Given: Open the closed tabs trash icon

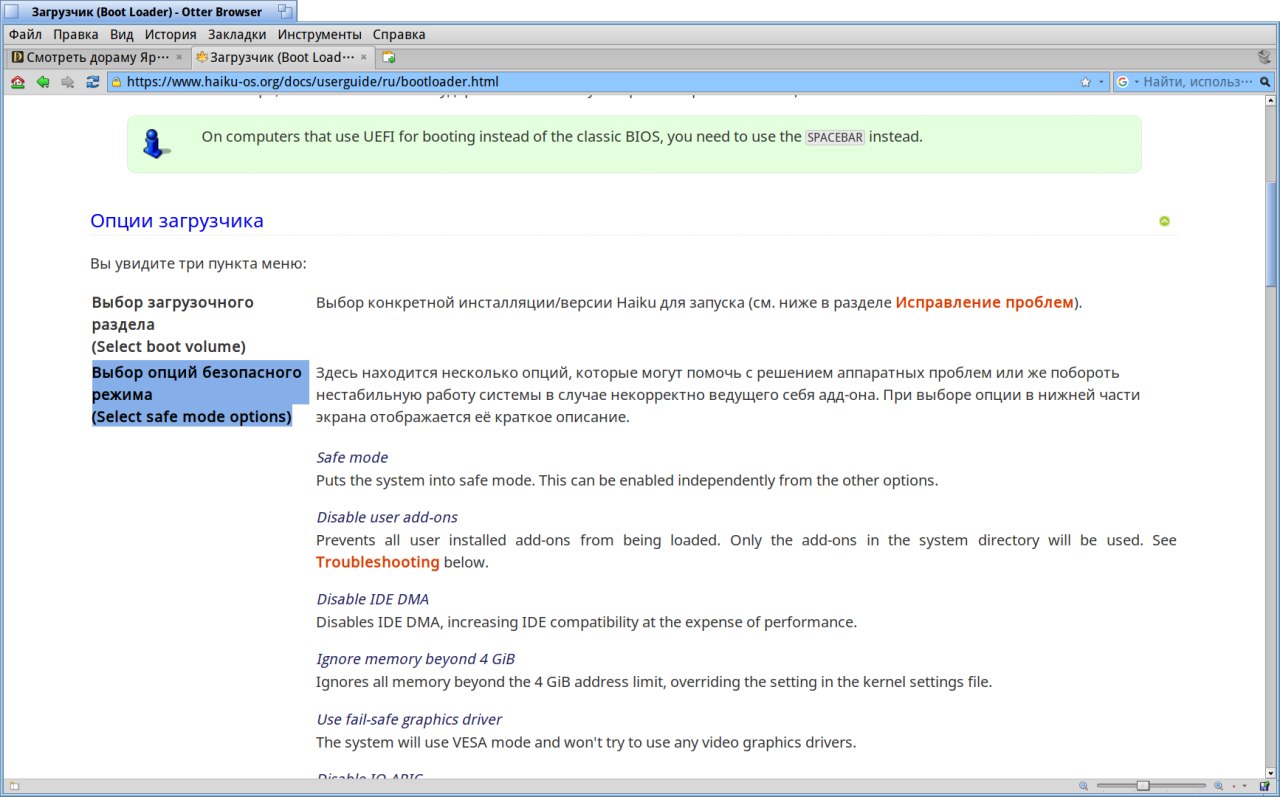Looking at the screenshot, I should point(1264,57).
